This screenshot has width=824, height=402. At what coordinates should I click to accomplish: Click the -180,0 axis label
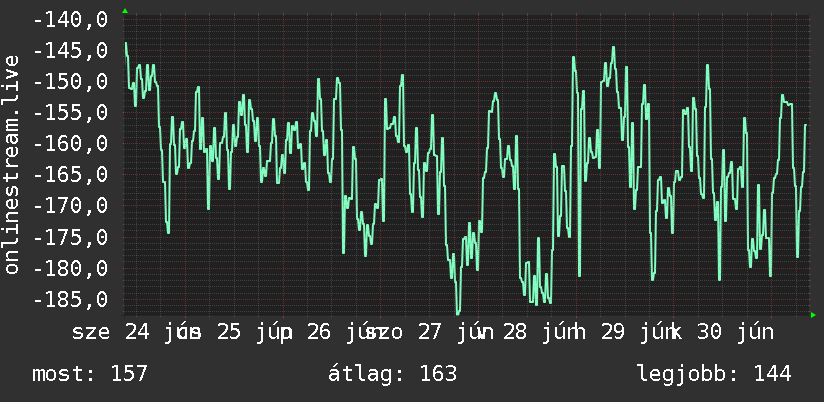pyautogui.click(x=70, y=269)
